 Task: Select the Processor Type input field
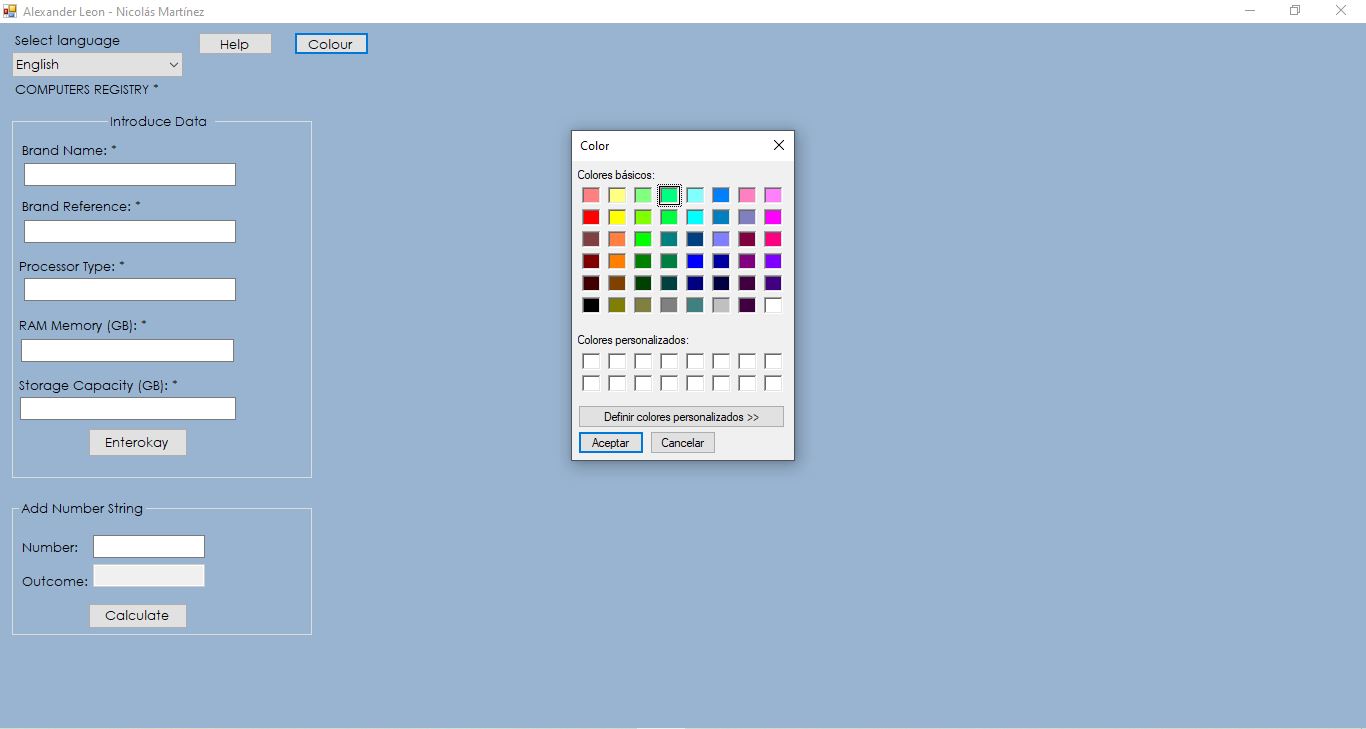[130, 290]
